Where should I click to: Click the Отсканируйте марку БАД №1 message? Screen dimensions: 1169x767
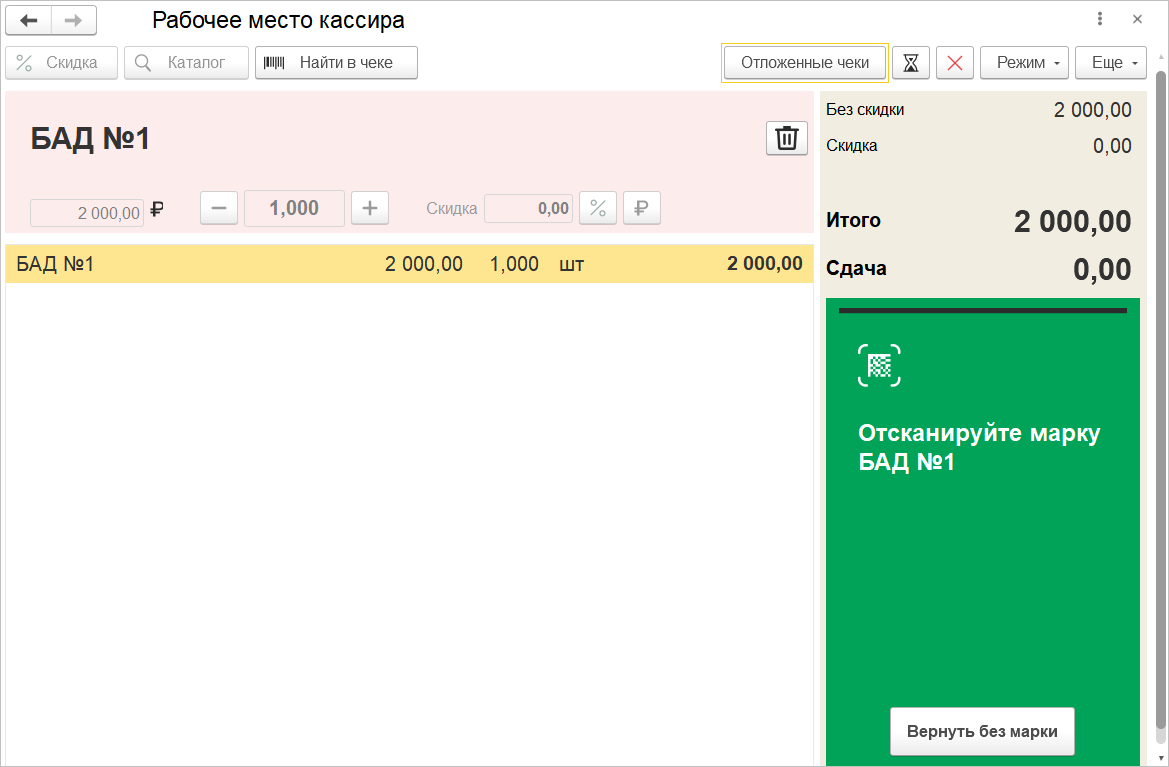coord(979,447)
